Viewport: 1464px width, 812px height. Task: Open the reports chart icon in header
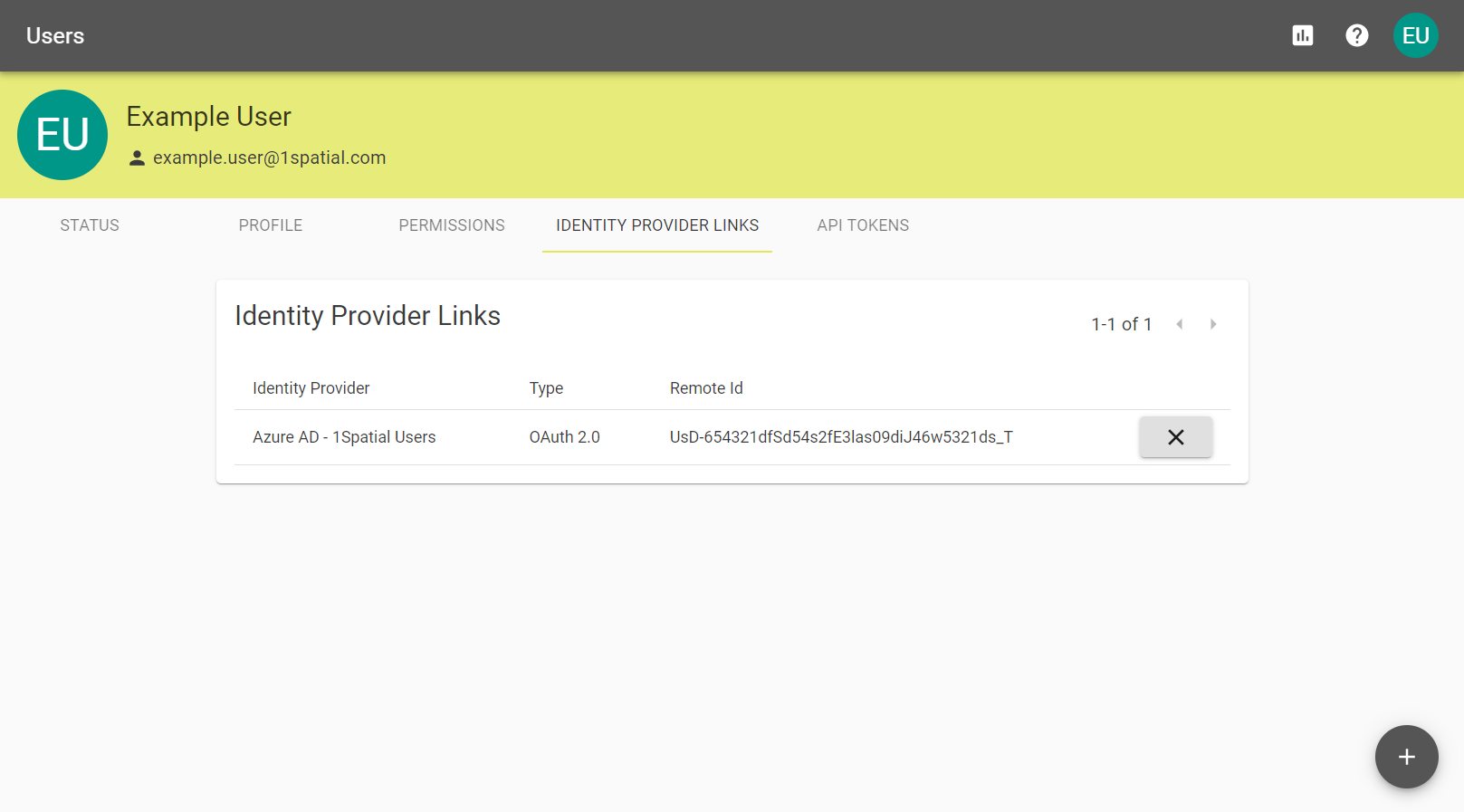coord(1302,35)
